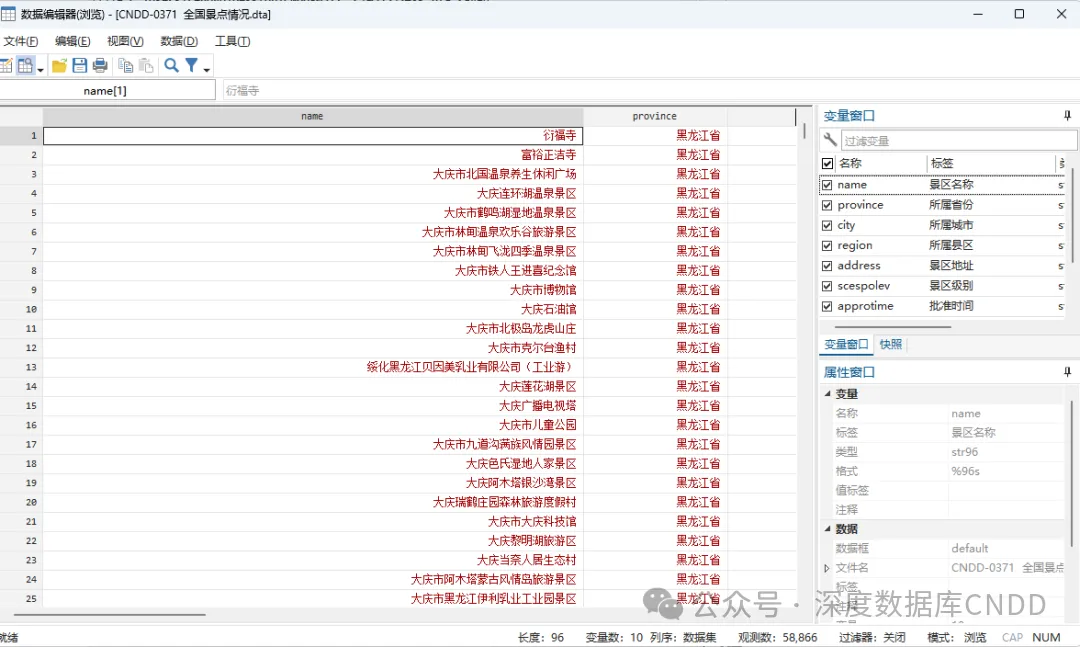Click the Print icon in toolbar
Screen dimensions: 1080x647
(x=100, y=66)
